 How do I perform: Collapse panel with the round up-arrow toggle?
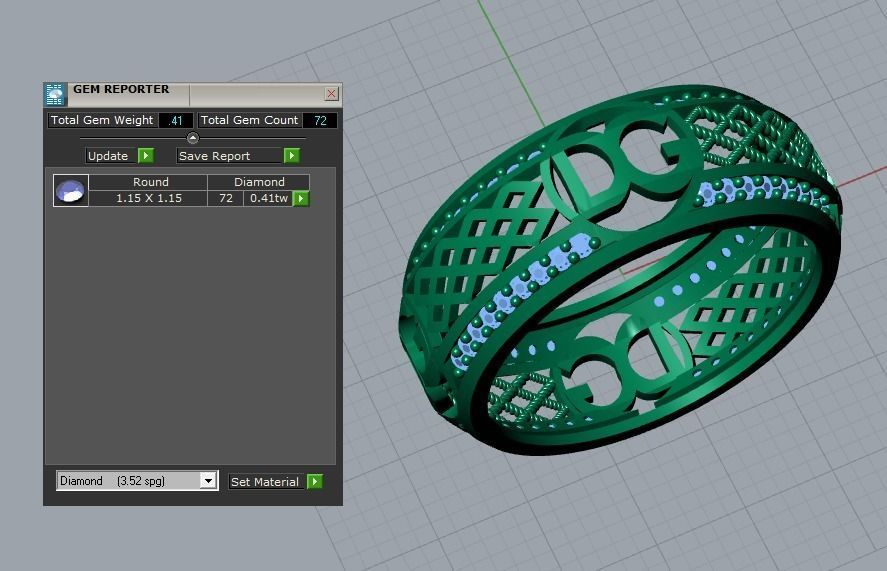click(x=193, y=138)
